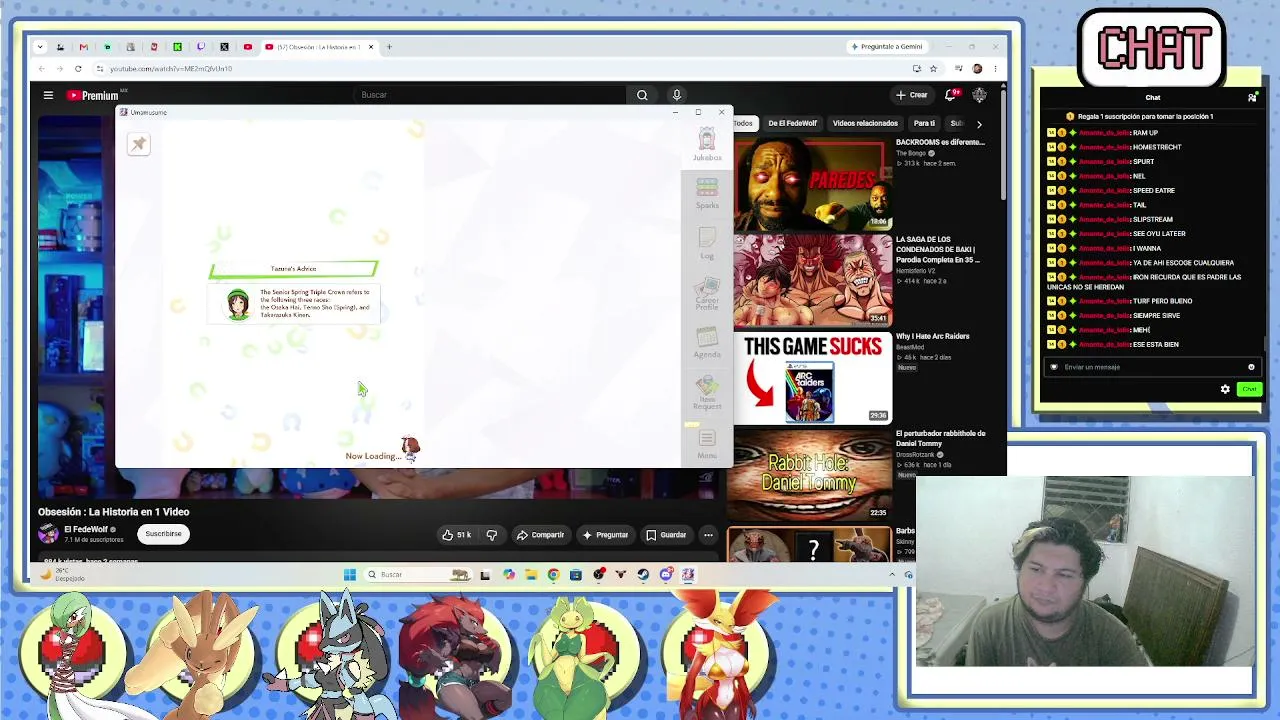Open the Chrome three-dot menu
The image size is (1280, 720).
[x=995, y=69]
